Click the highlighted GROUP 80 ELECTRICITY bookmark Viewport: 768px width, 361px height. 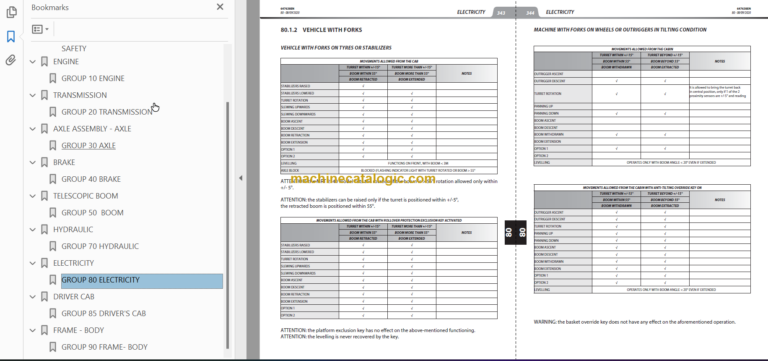point(142,280)
